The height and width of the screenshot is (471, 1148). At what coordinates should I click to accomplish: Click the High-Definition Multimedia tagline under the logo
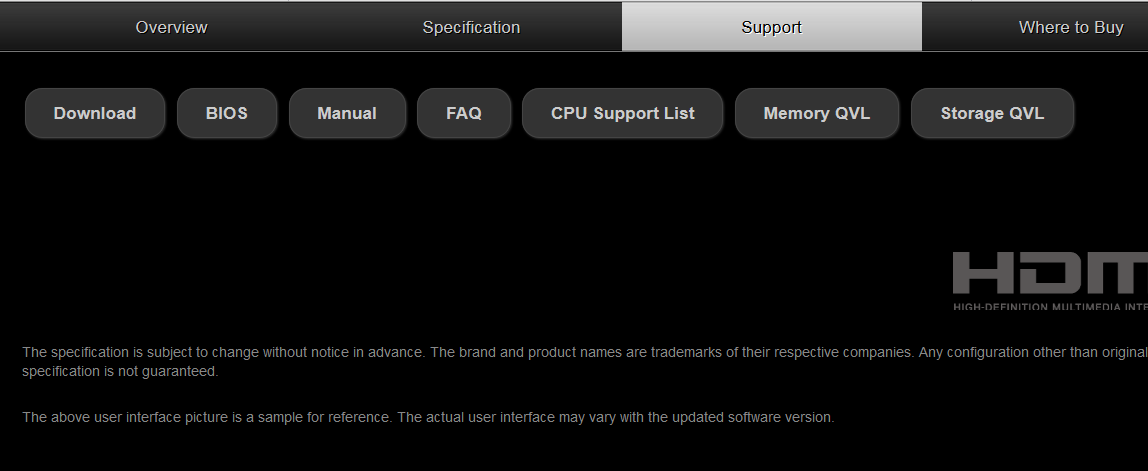1050,307
